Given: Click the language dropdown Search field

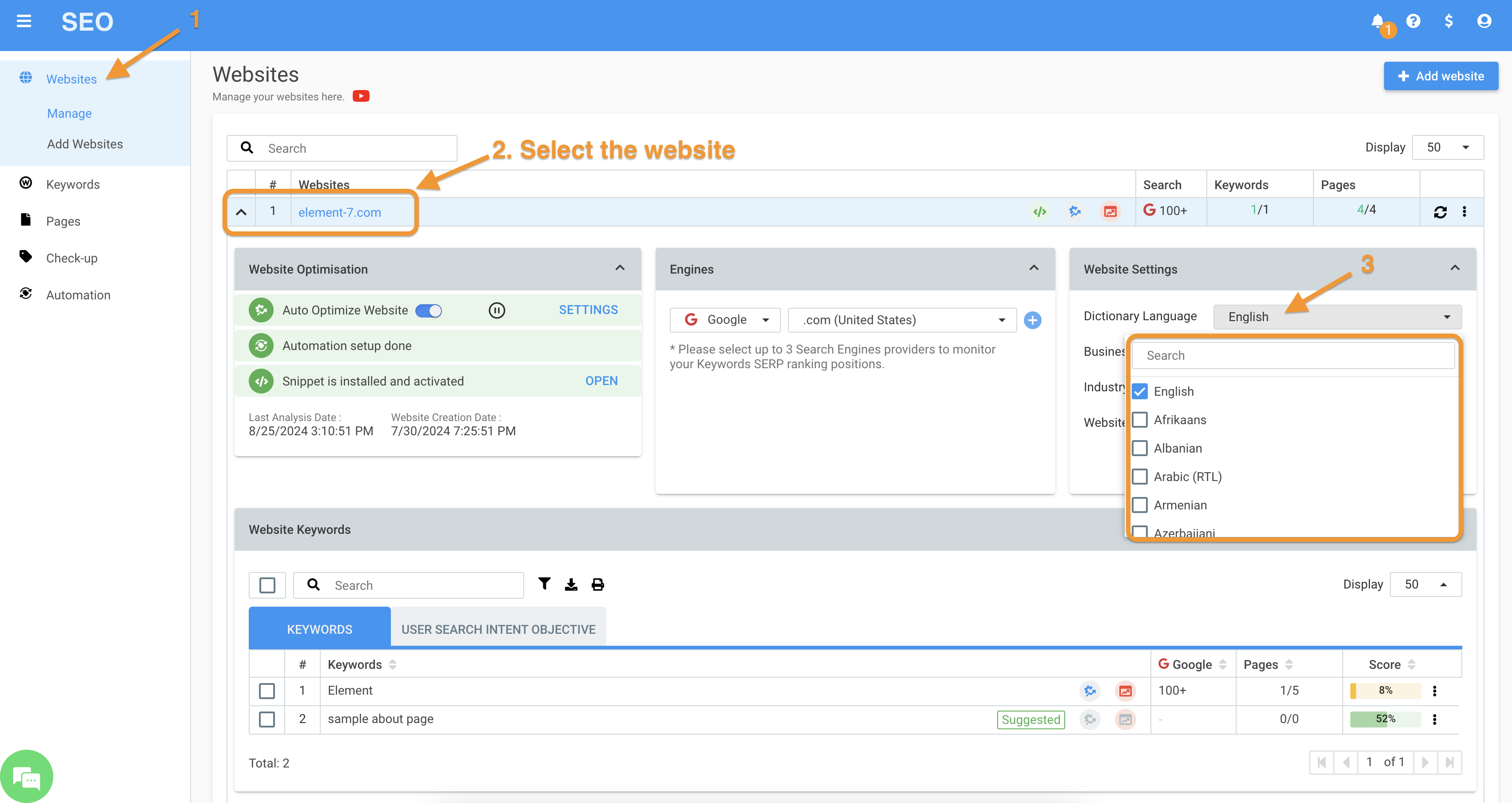Looking at the screenshot, I should (x=1293, y=356).
